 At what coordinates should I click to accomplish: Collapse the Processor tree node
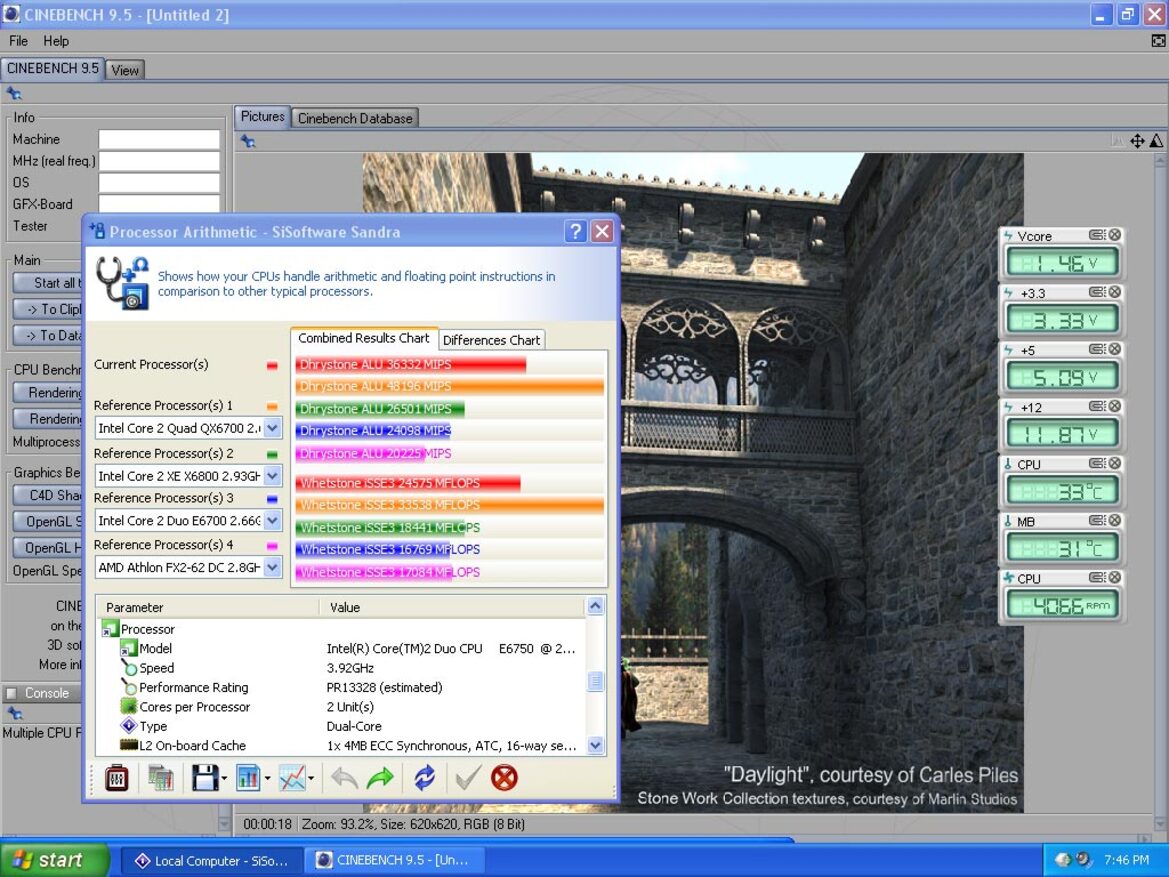(110, 629)
